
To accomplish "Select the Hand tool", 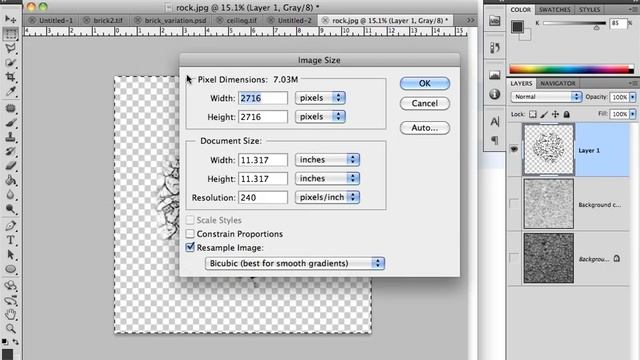I will [x=10, y=314].
